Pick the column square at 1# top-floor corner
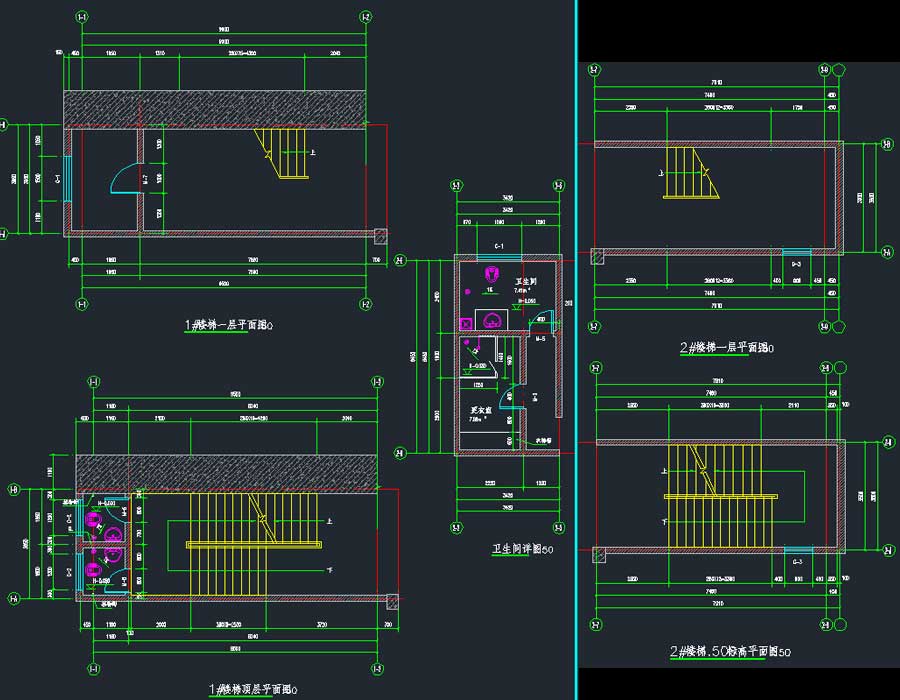This screenshot has width=900, height=700. coord(392,601)
